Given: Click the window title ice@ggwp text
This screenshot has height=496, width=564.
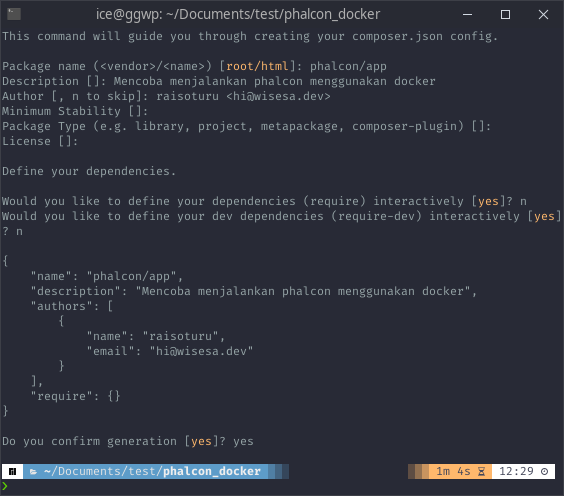Looking at the screenshot, I should (x=237, y=14).
